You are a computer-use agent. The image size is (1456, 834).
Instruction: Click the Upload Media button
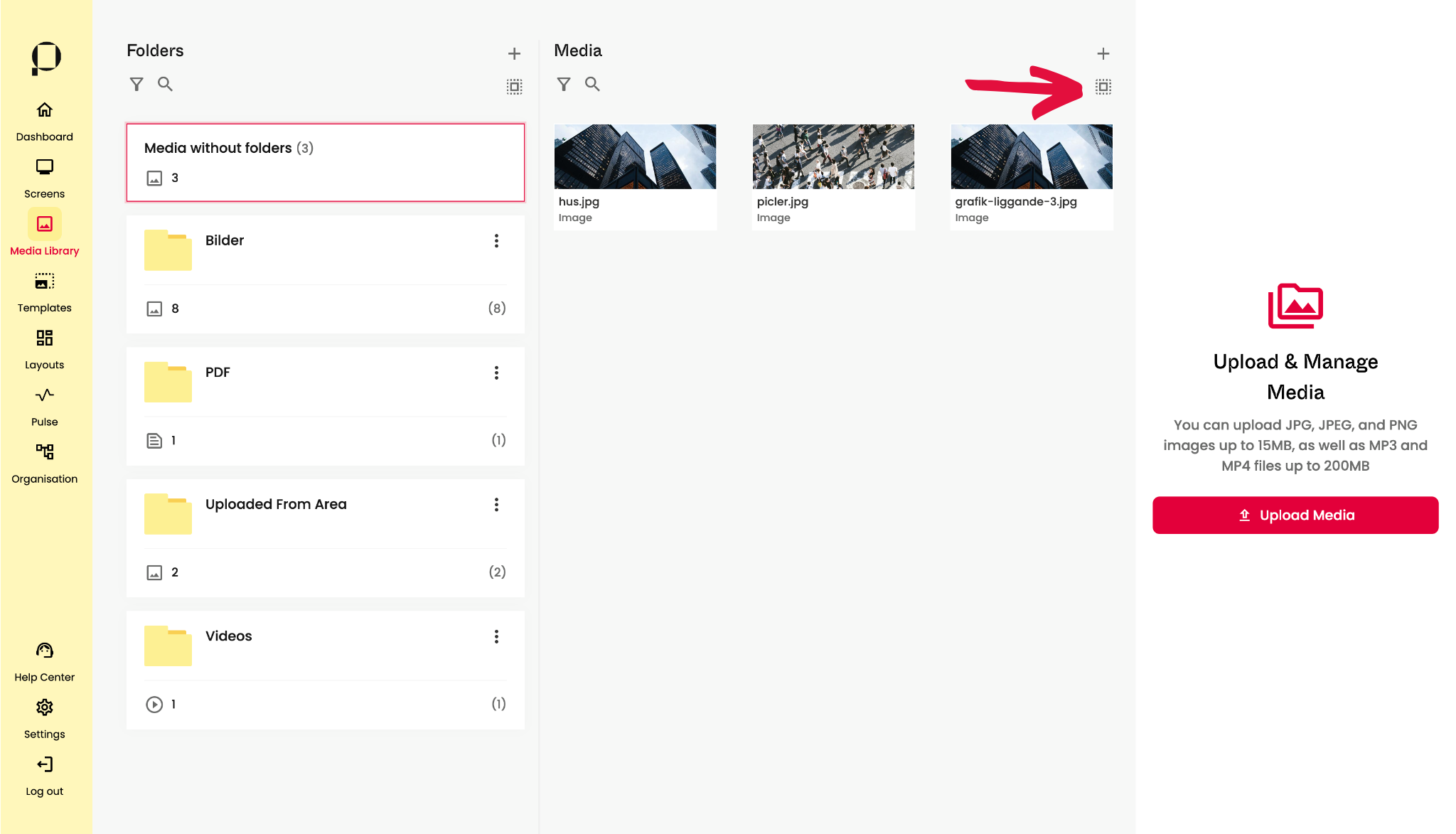pos(1295,515)
